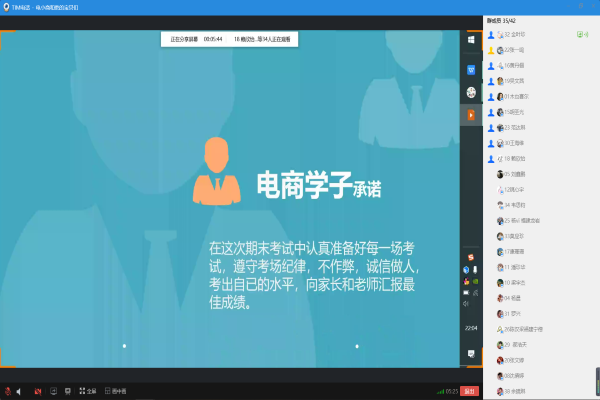Image resolution: width=600 pixels, height=400 pixels.
Task: Click the blue person icon for member 32
Action: 491,35
